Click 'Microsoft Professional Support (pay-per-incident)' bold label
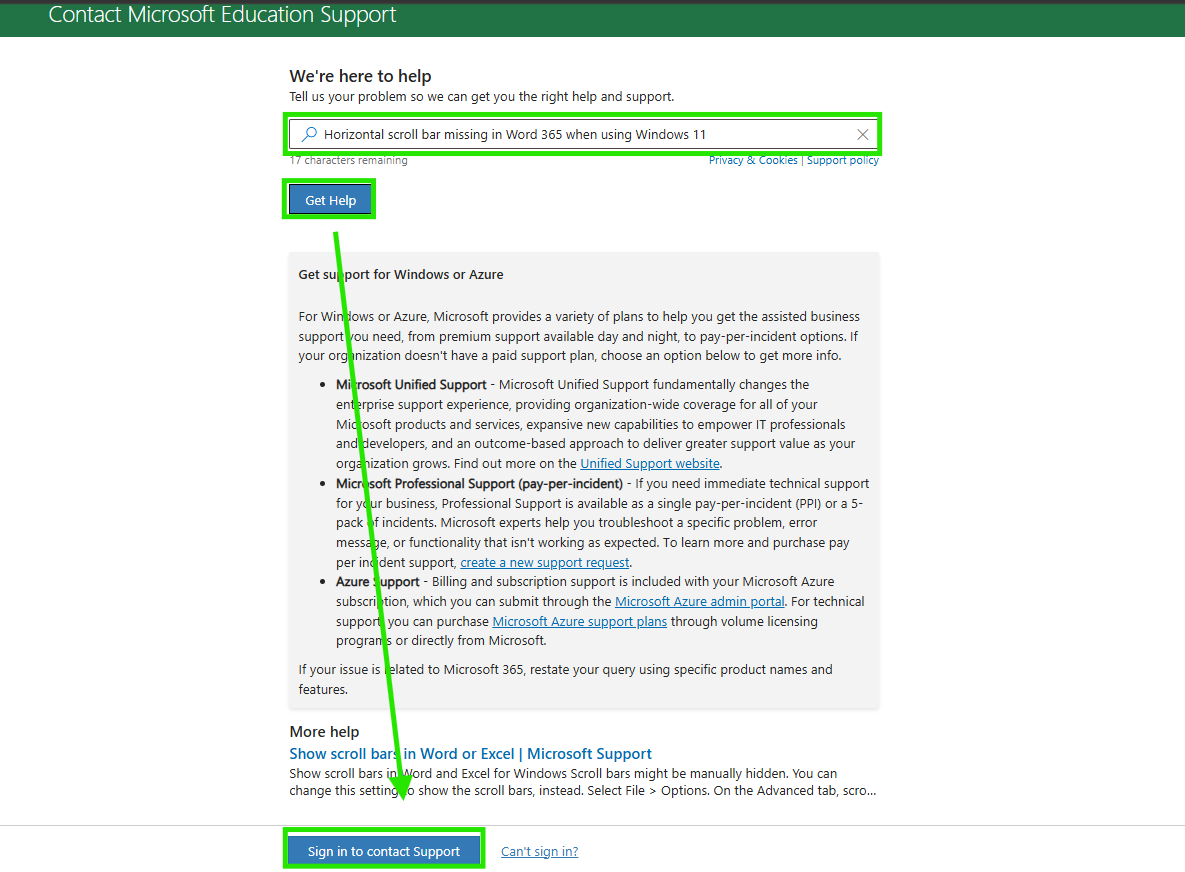1185x872 pixels. coord(479,484)
